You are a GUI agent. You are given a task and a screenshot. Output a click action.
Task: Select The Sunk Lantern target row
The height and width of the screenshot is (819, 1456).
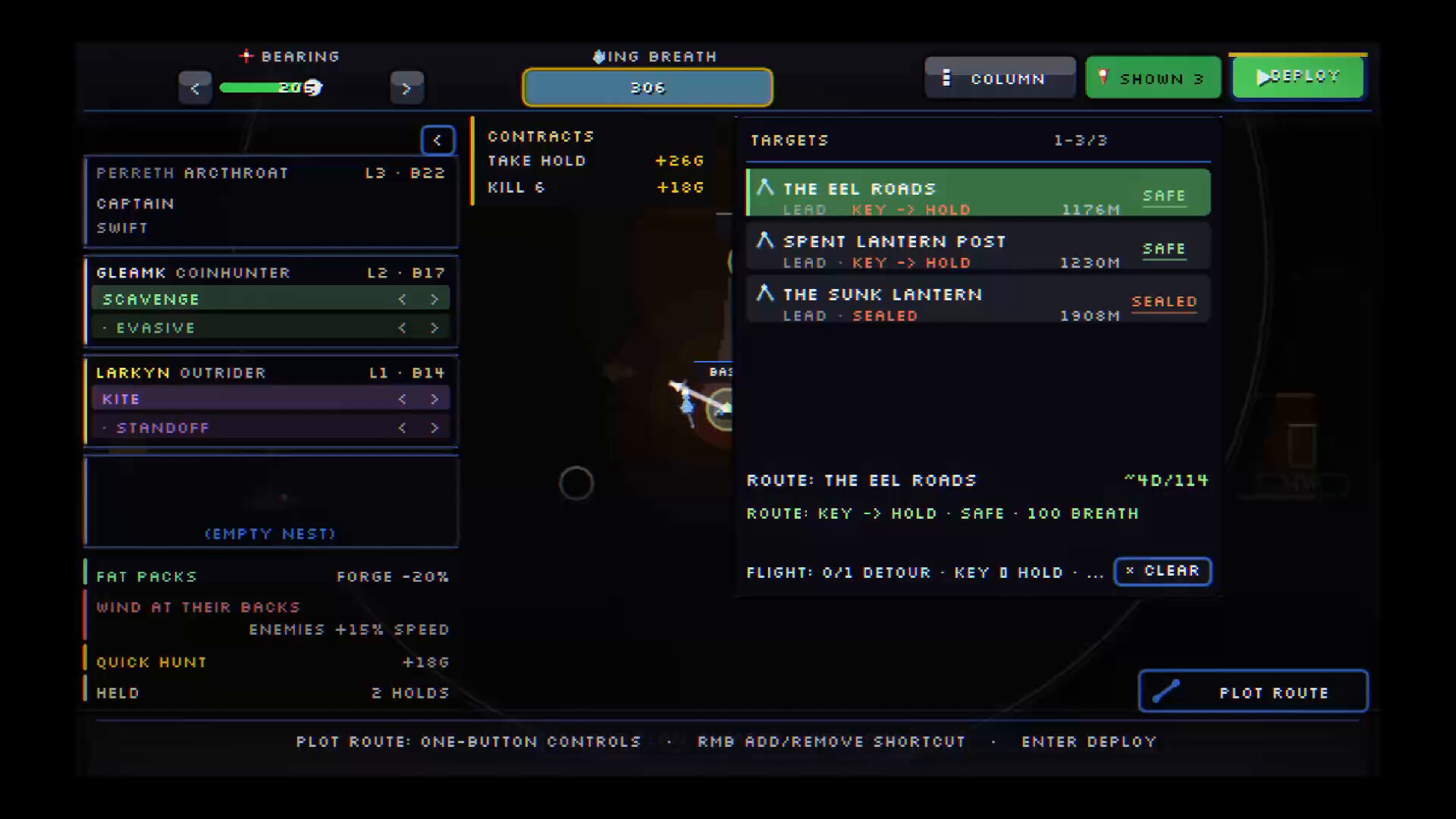pyautogui.click(x=978, y=300)
